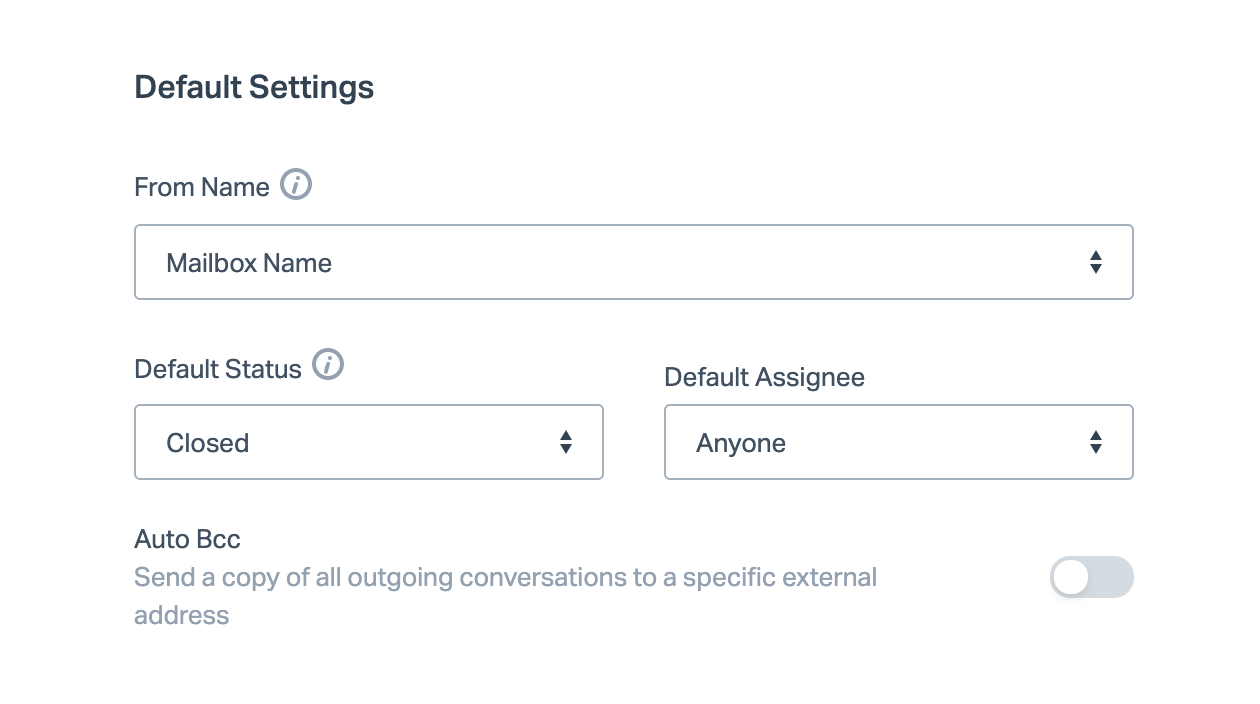Click the 'From Name' field label
This screenshot has width=1260, height=704.
click(x=202, y=187)
